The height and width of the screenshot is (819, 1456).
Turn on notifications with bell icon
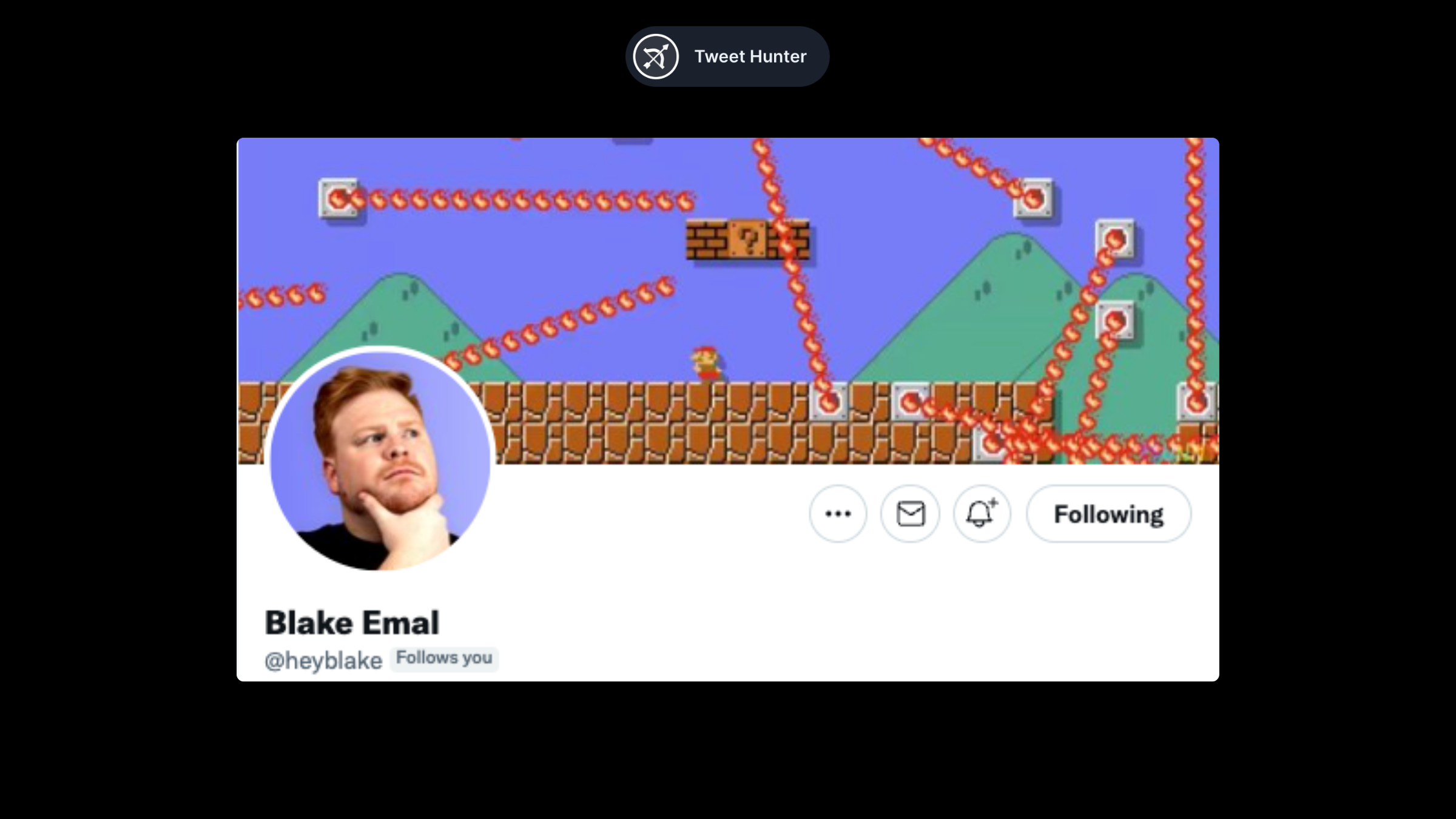[x=982, y=514]
